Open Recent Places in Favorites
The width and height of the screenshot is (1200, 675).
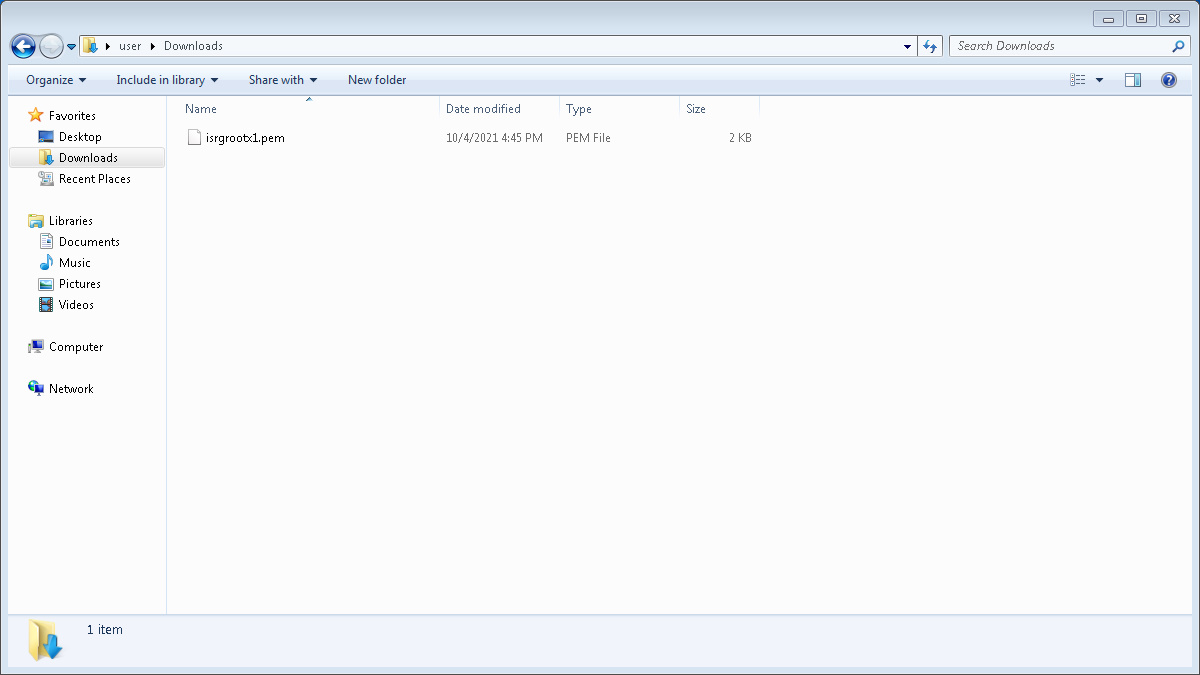pos(95,179)
